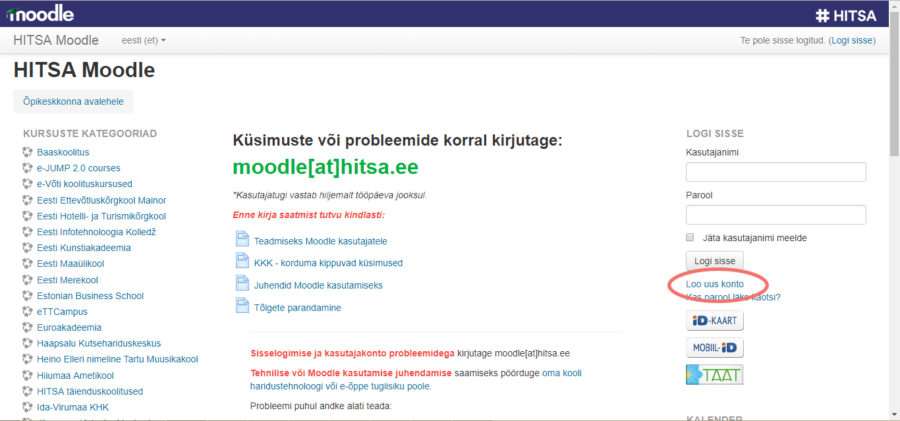Open the eesti (et) language dropdown
This screenshot has width=900, height=421.
point(143,41)
